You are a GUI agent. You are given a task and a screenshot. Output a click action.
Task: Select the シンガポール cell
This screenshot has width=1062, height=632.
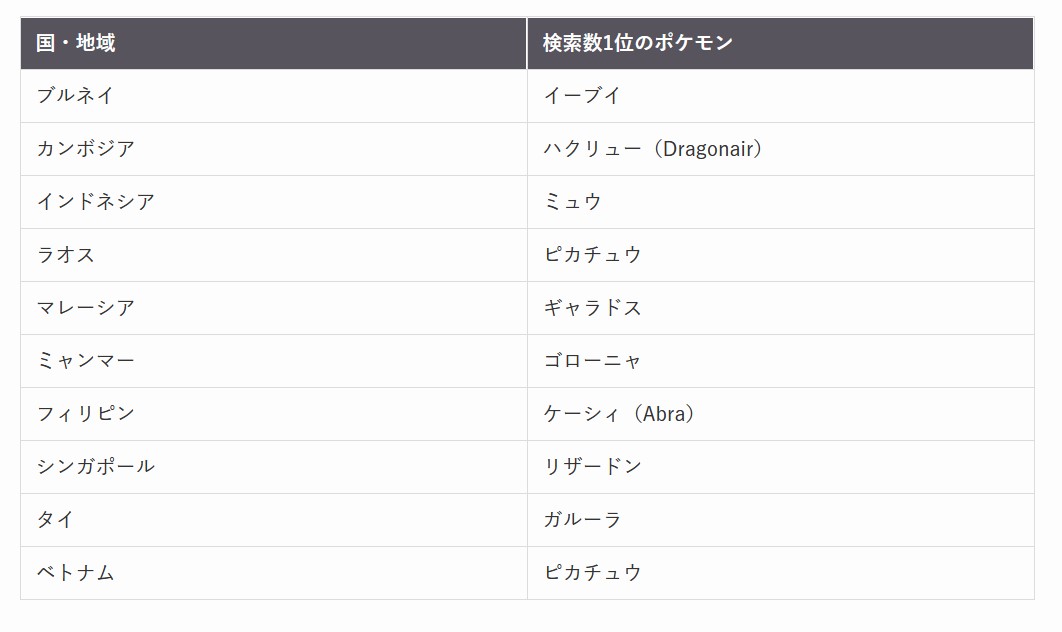[x=96, y=467]
